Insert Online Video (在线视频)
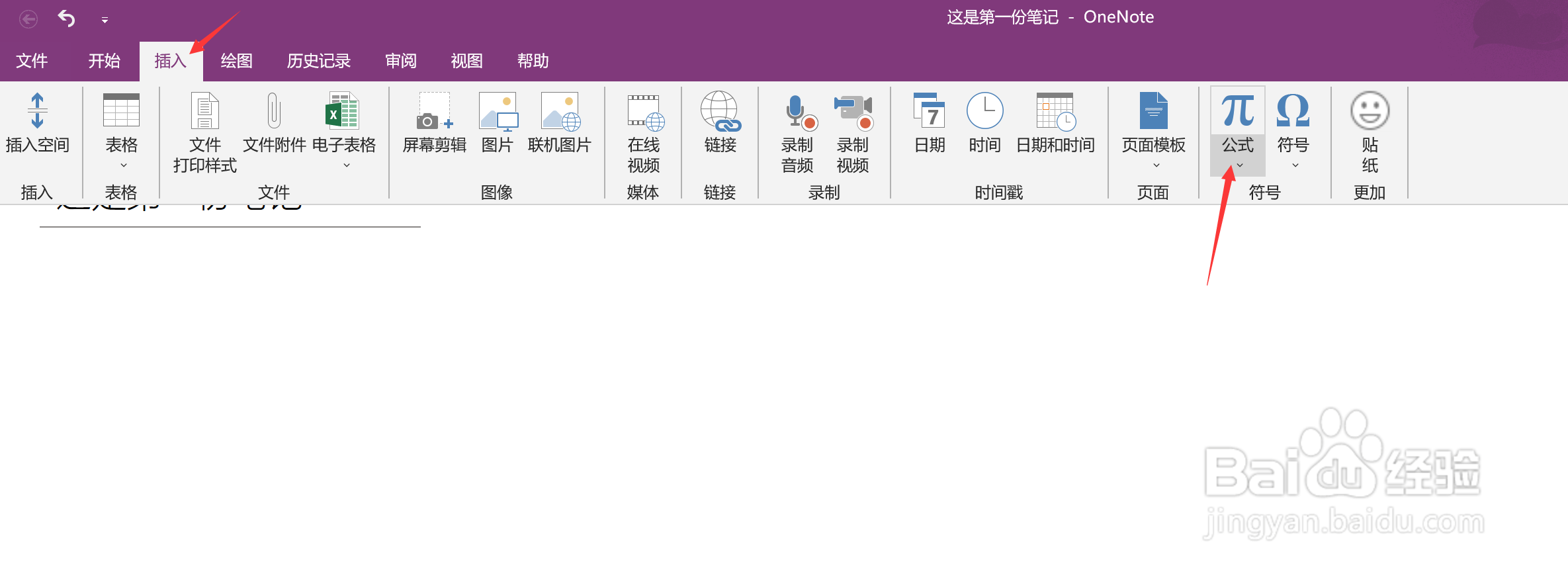Image resolution: width=1568 pixels, height=575 pixels. 644,112
